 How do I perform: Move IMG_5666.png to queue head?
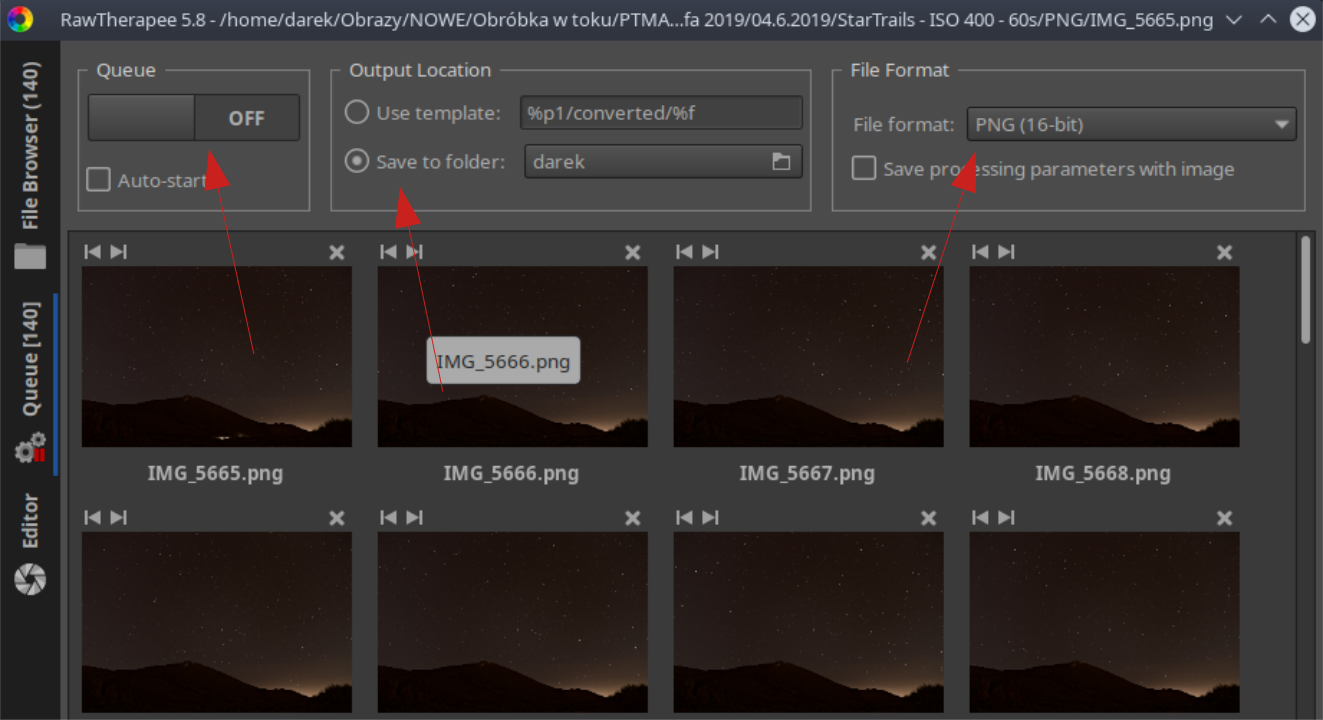point(388,252)
